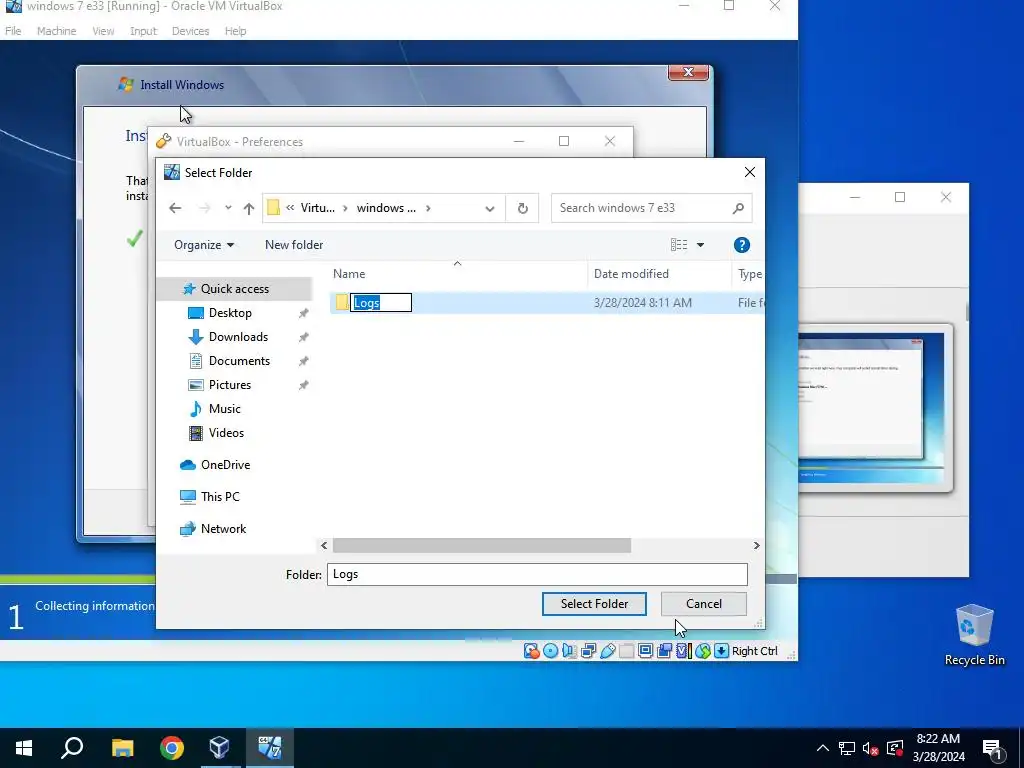Expand the recent locations dropdown
The width and height of the screenshot is (1024, 768).
[228, 208]
